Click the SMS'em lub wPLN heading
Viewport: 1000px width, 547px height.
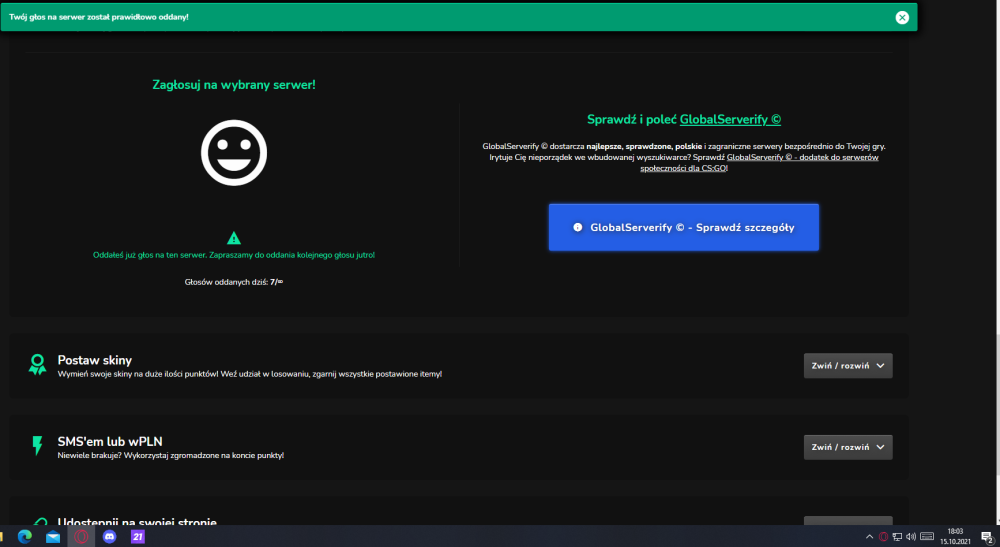(110, 441)
